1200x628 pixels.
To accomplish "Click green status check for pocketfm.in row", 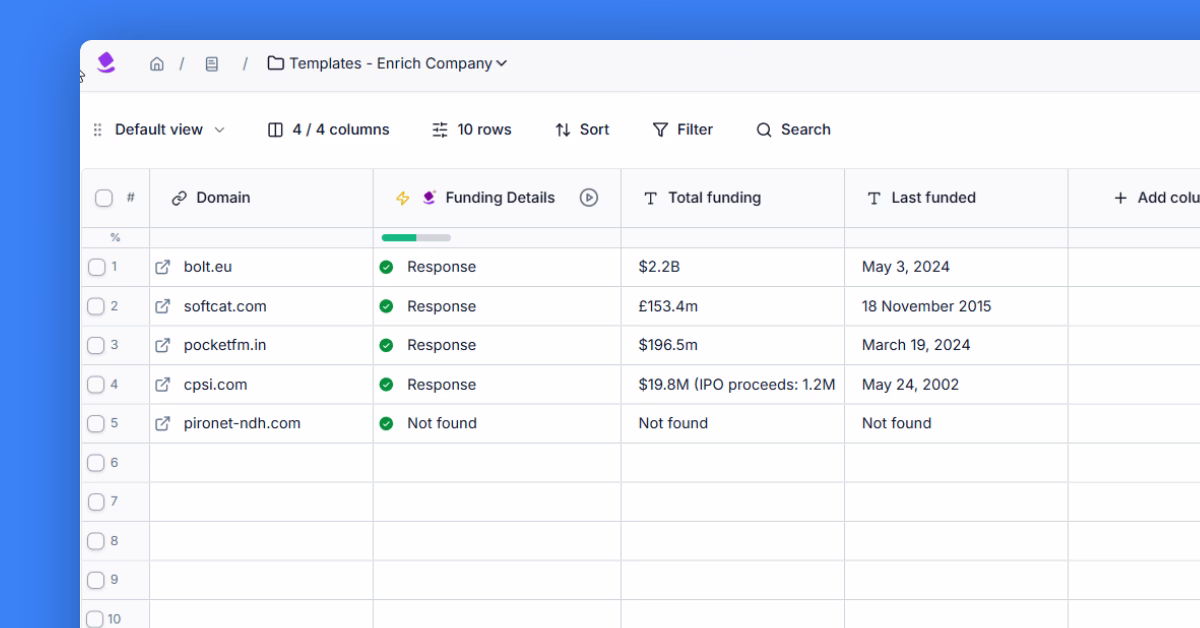I will click(386, 345).
